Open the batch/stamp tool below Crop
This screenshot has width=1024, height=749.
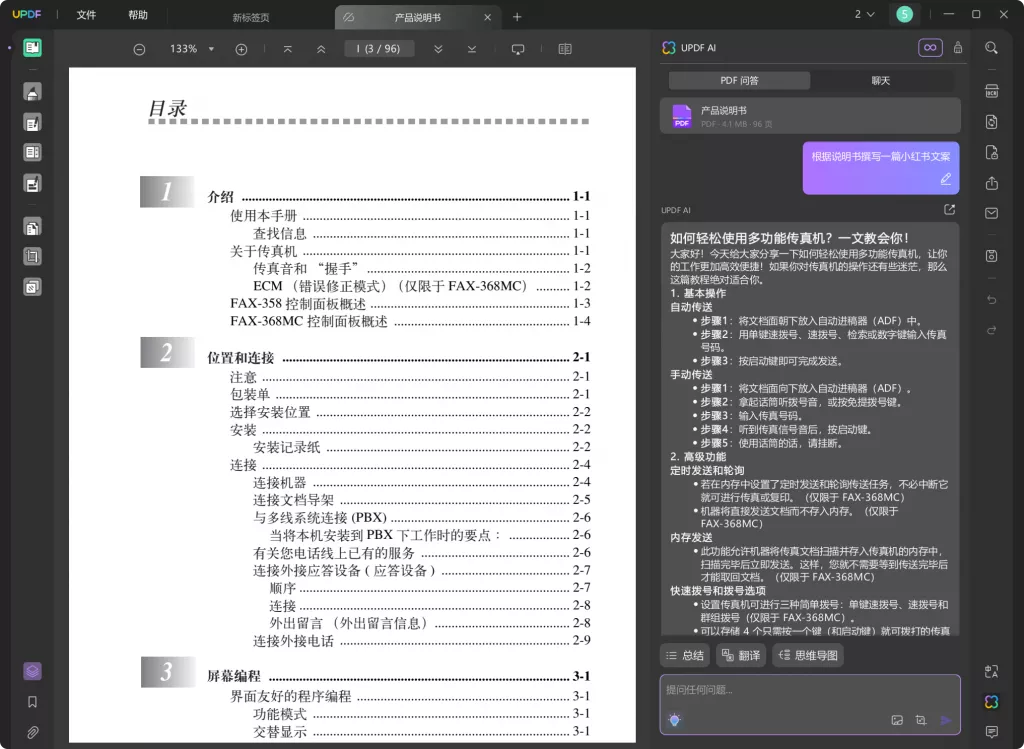[32, 287]
